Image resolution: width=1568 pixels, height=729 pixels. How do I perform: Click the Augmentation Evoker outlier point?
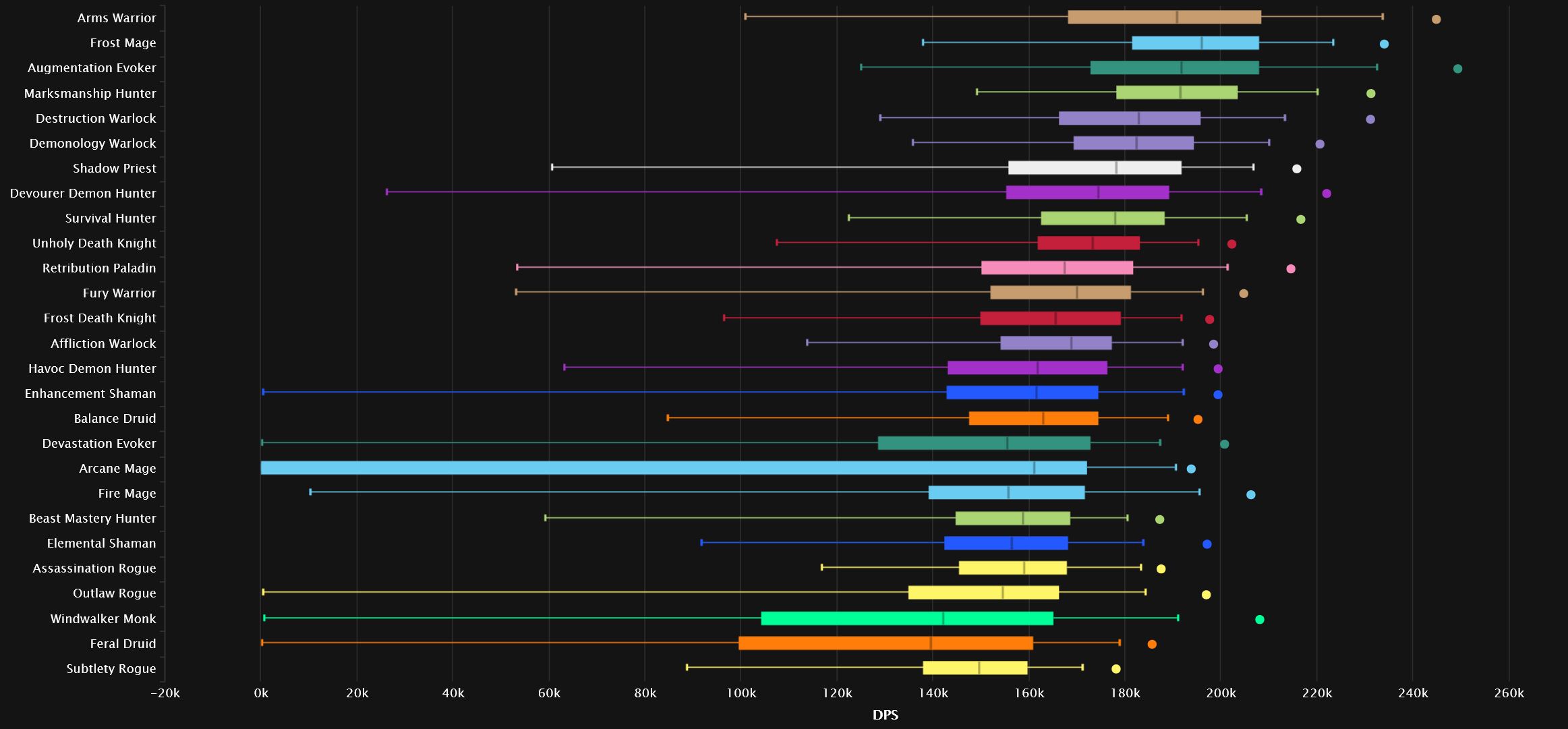[1457, 69]
